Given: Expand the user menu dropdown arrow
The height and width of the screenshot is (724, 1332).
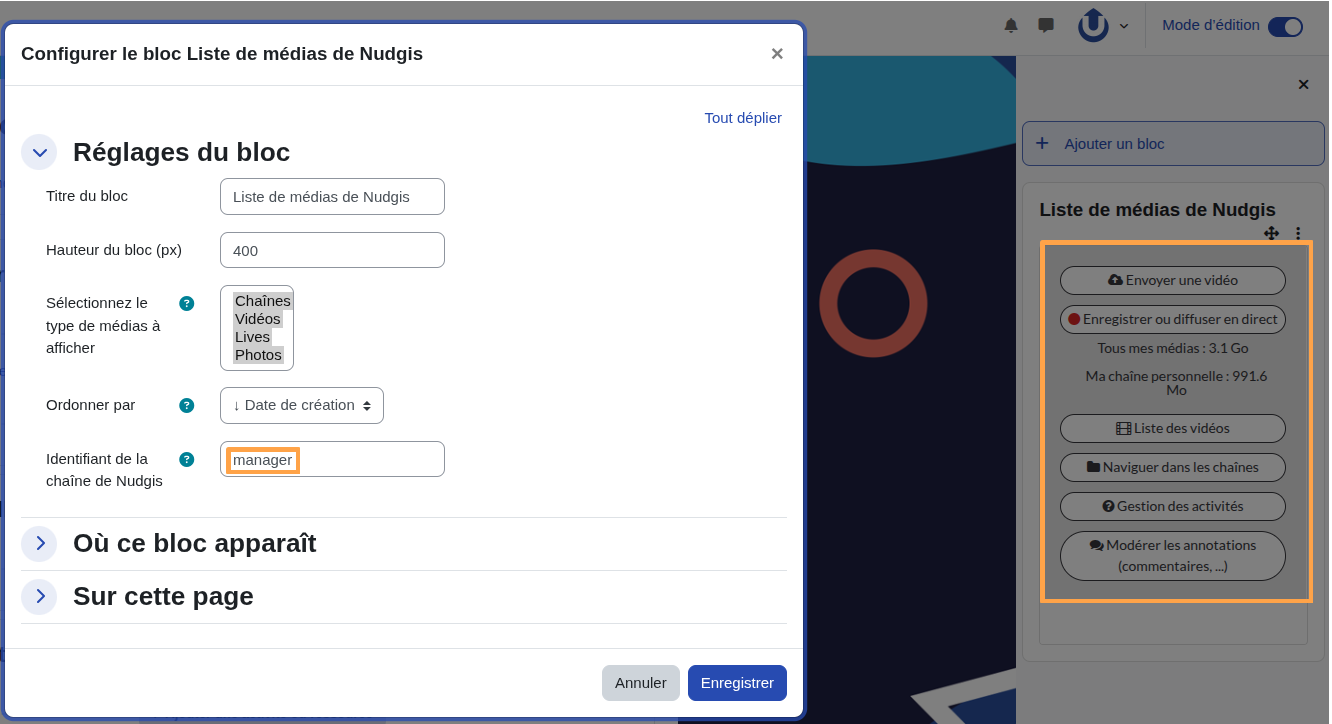Looking at the screenshot, I should [x=1124, y=26].
